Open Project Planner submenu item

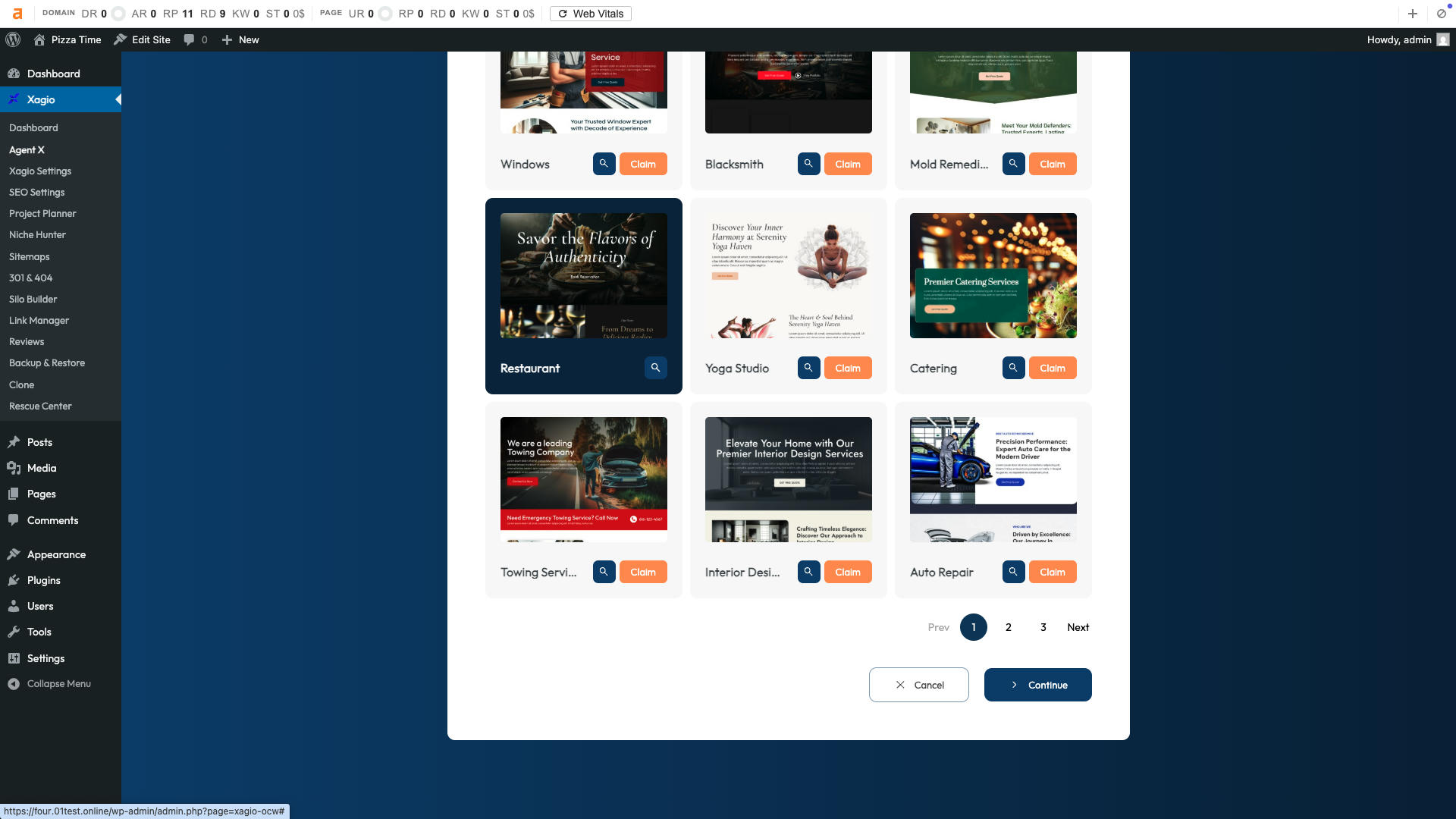click(x=42, y=213)
